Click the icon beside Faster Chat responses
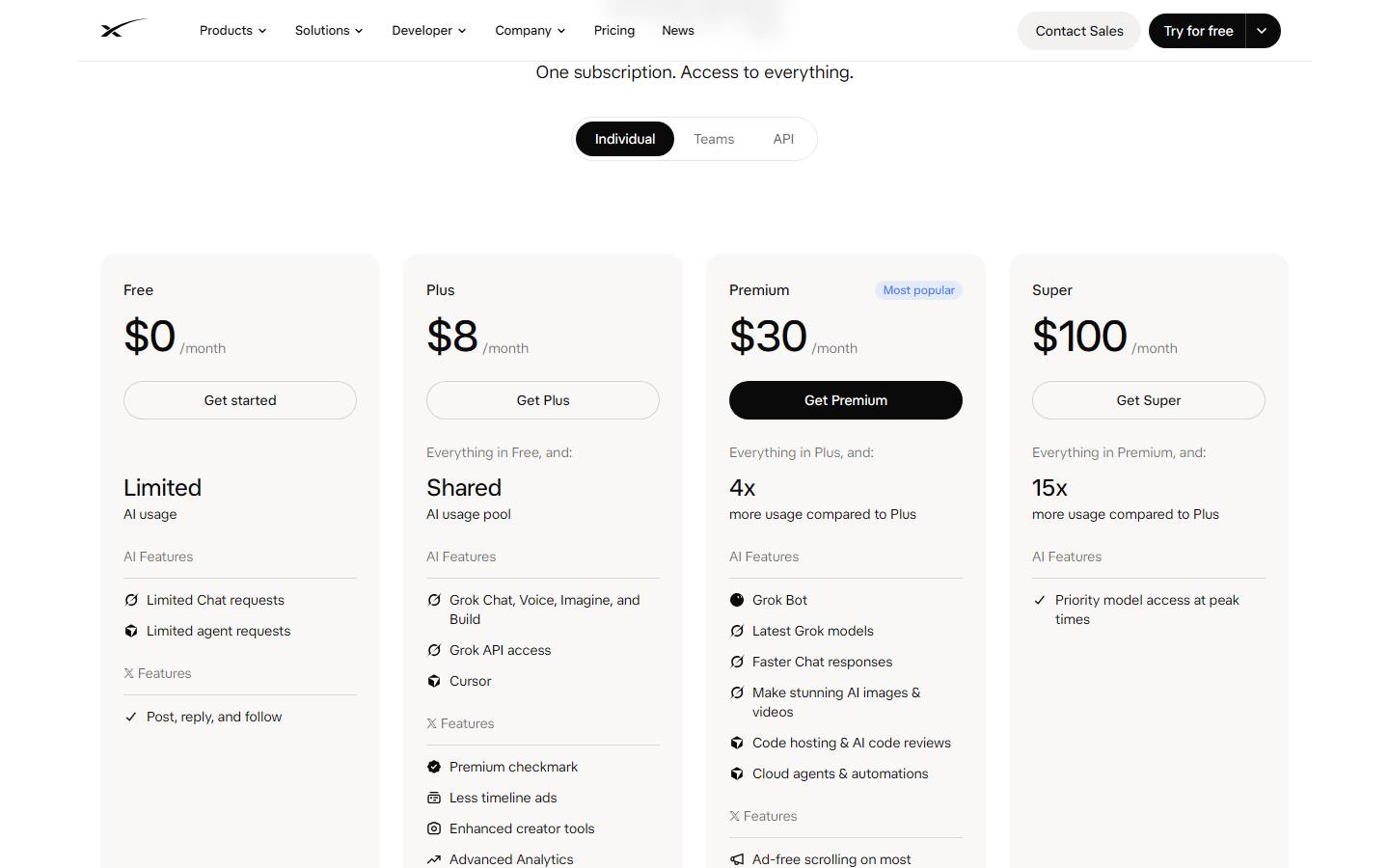The height and width of the screenshot is (868, 1389). [x=737, y=662]
